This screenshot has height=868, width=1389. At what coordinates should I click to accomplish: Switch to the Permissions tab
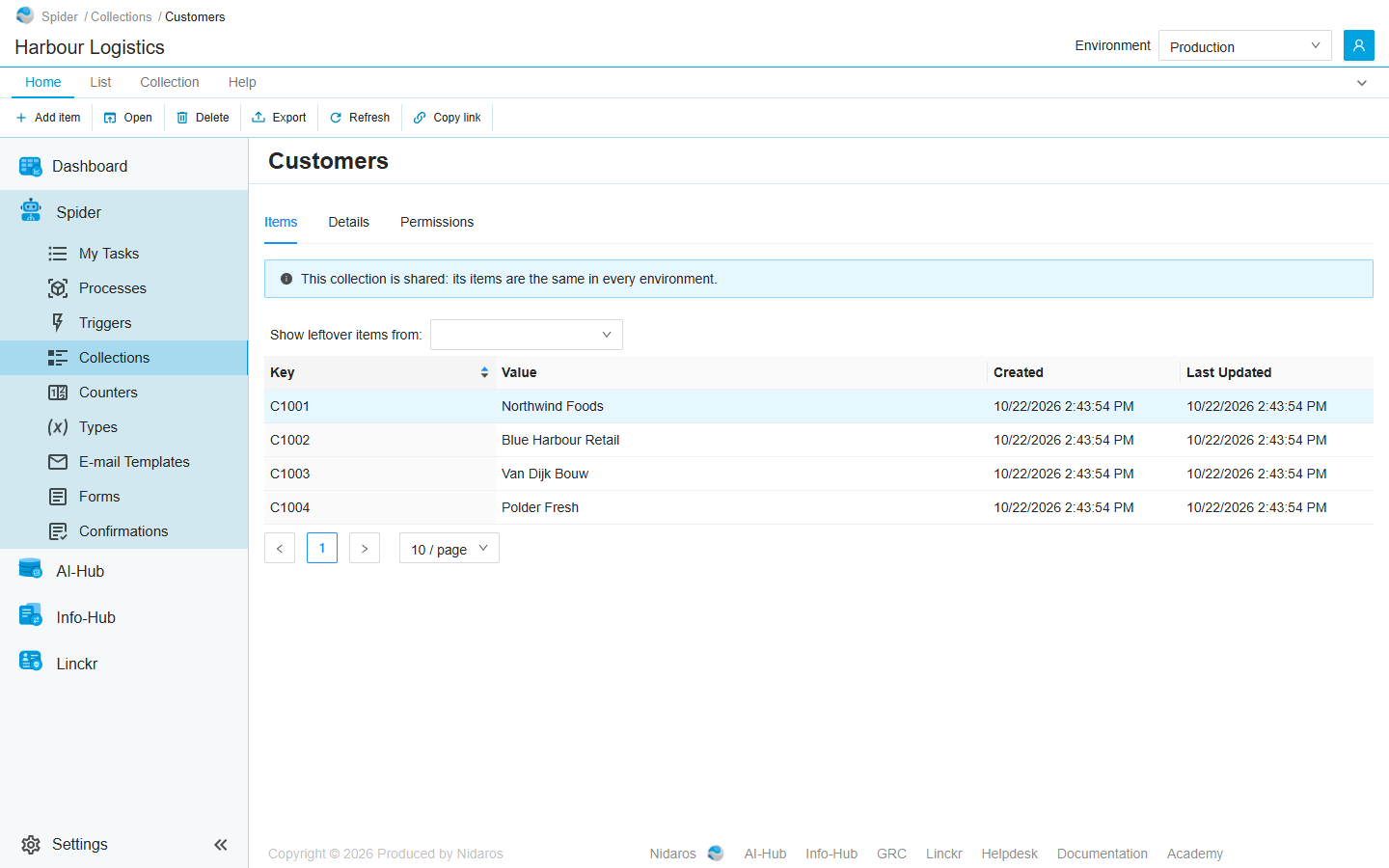pos(437,222)
